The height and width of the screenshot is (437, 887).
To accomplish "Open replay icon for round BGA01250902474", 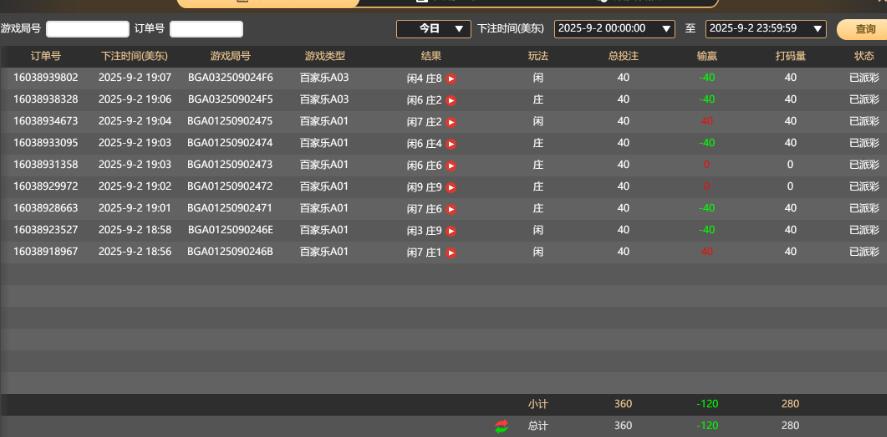I will [x=451, y=144].
